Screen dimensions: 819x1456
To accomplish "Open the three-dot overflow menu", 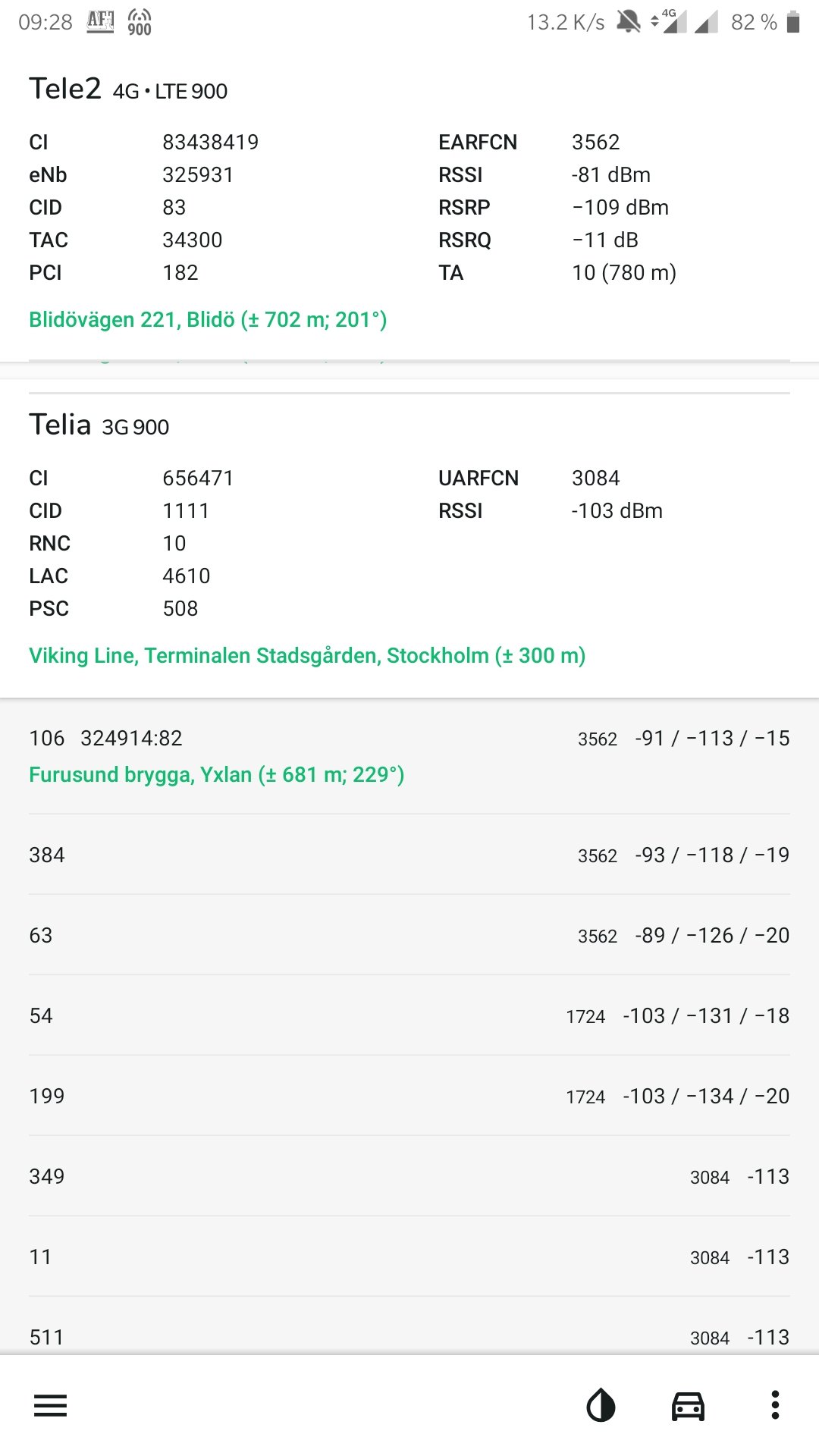I will (x=774, y=1405).
